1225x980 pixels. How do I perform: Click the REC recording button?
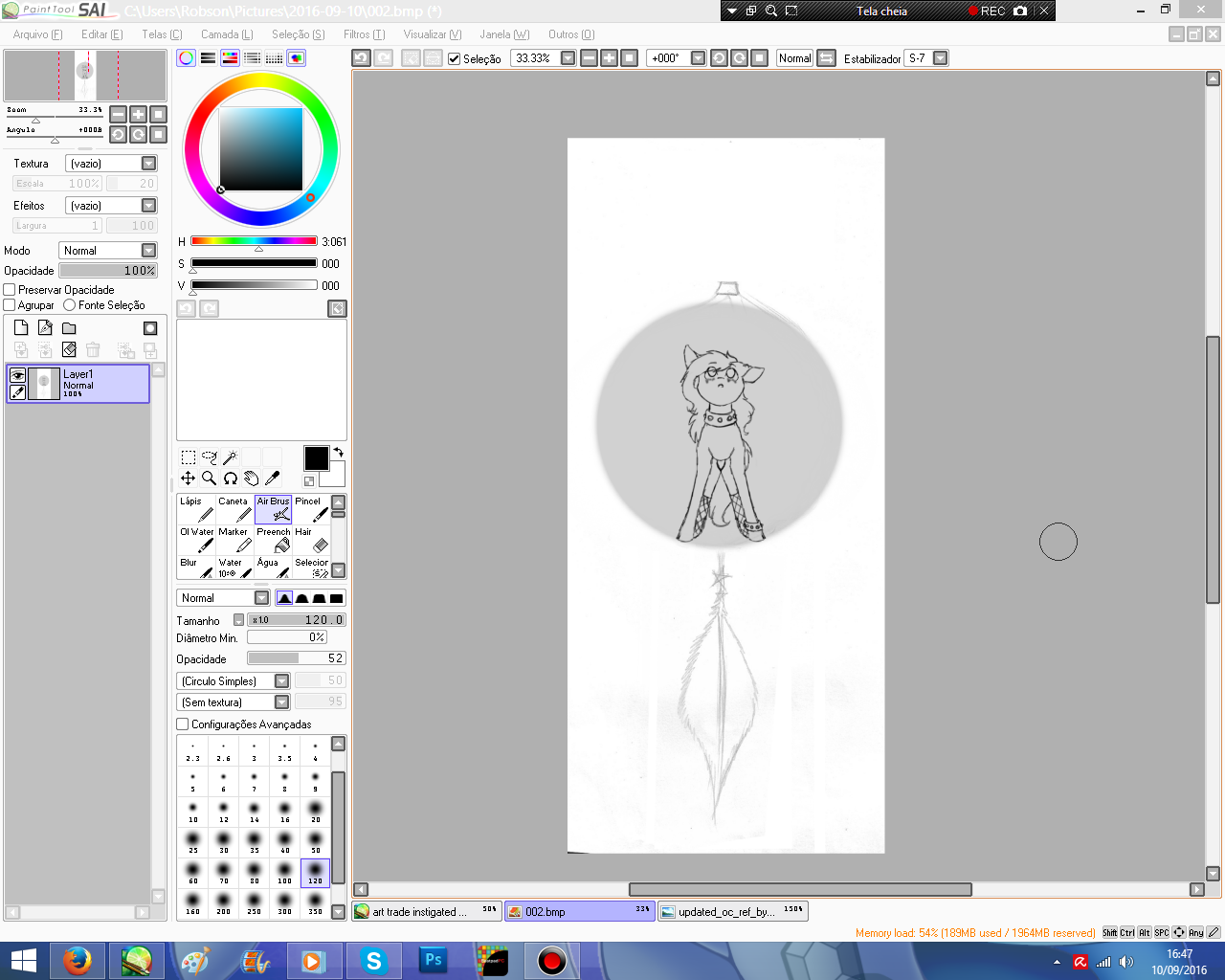coord(987,11)
